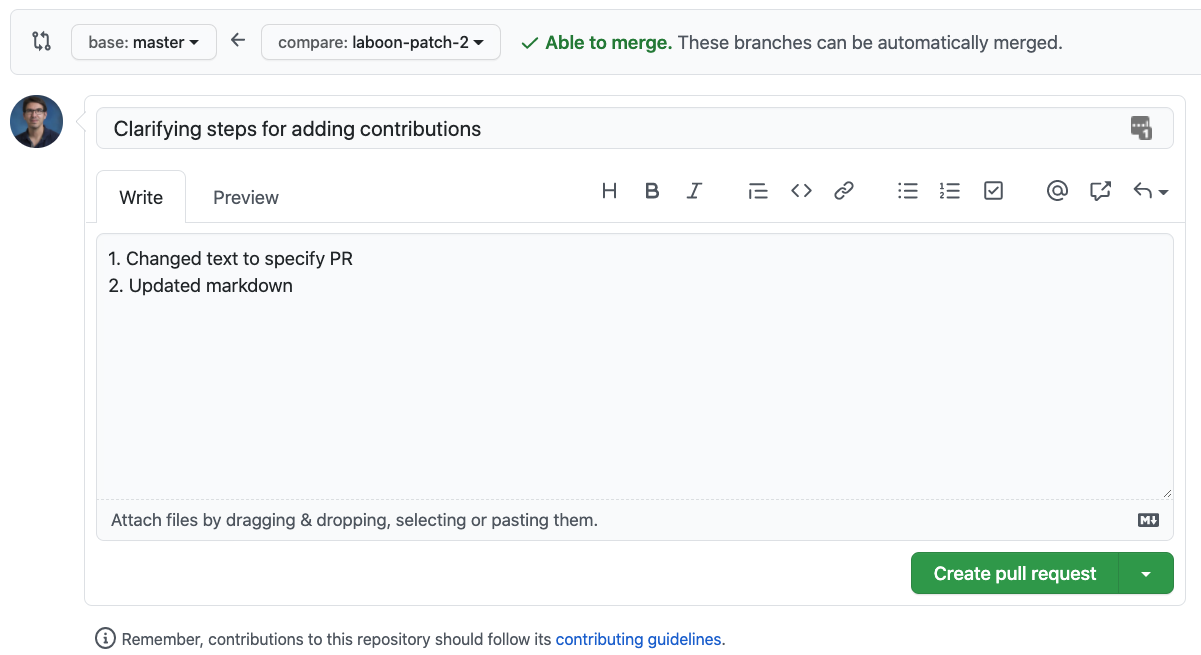
Task: Insert code formatting from the toolbar
Action: (x=800, y=190)
